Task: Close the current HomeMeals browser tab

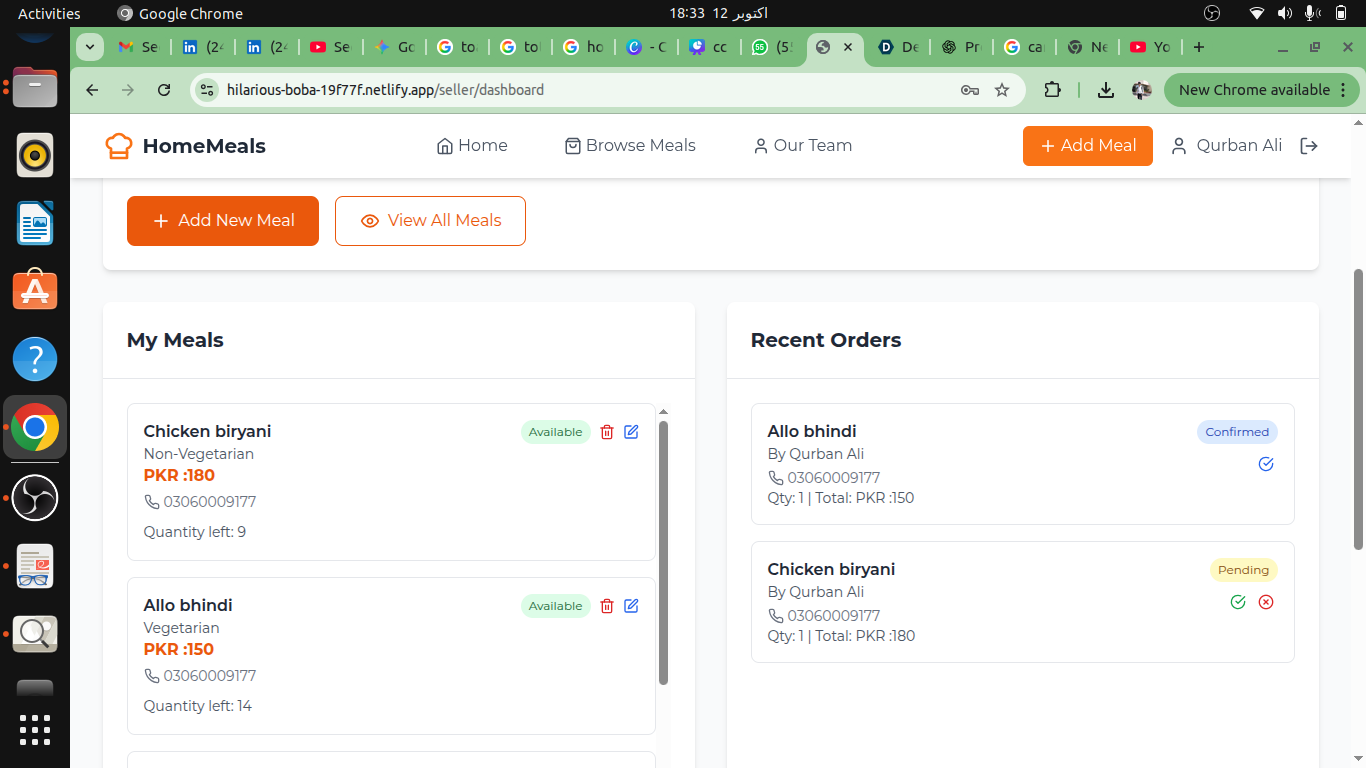Action: pos(848,47)
